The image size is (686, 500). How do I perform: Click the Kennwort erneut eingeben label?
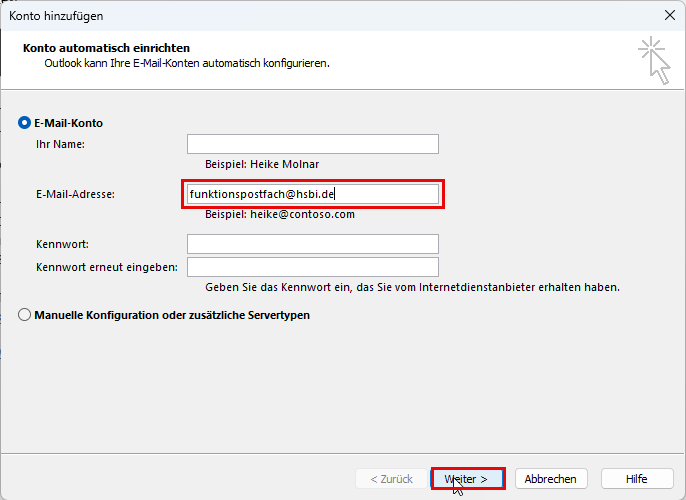107,267
